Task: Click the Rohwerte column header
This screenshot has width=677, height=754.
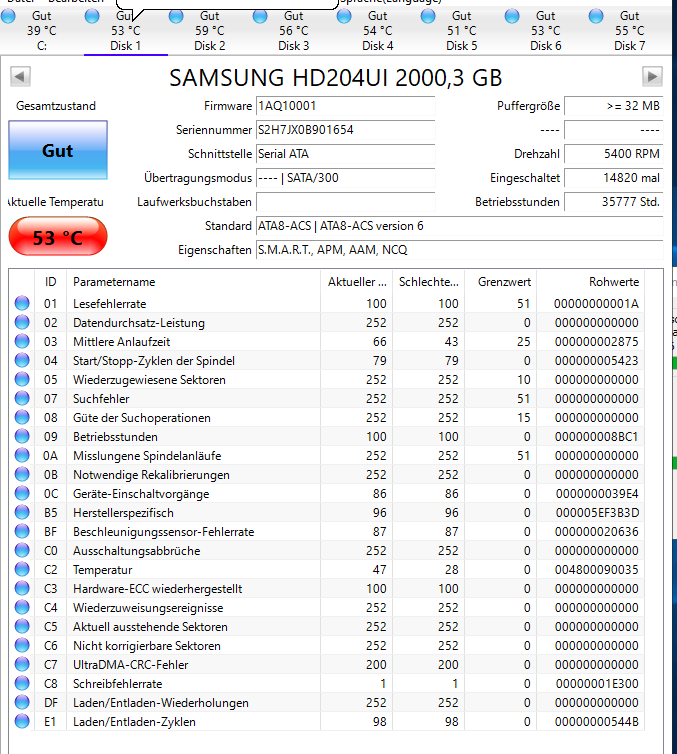Action: [590, 282]
